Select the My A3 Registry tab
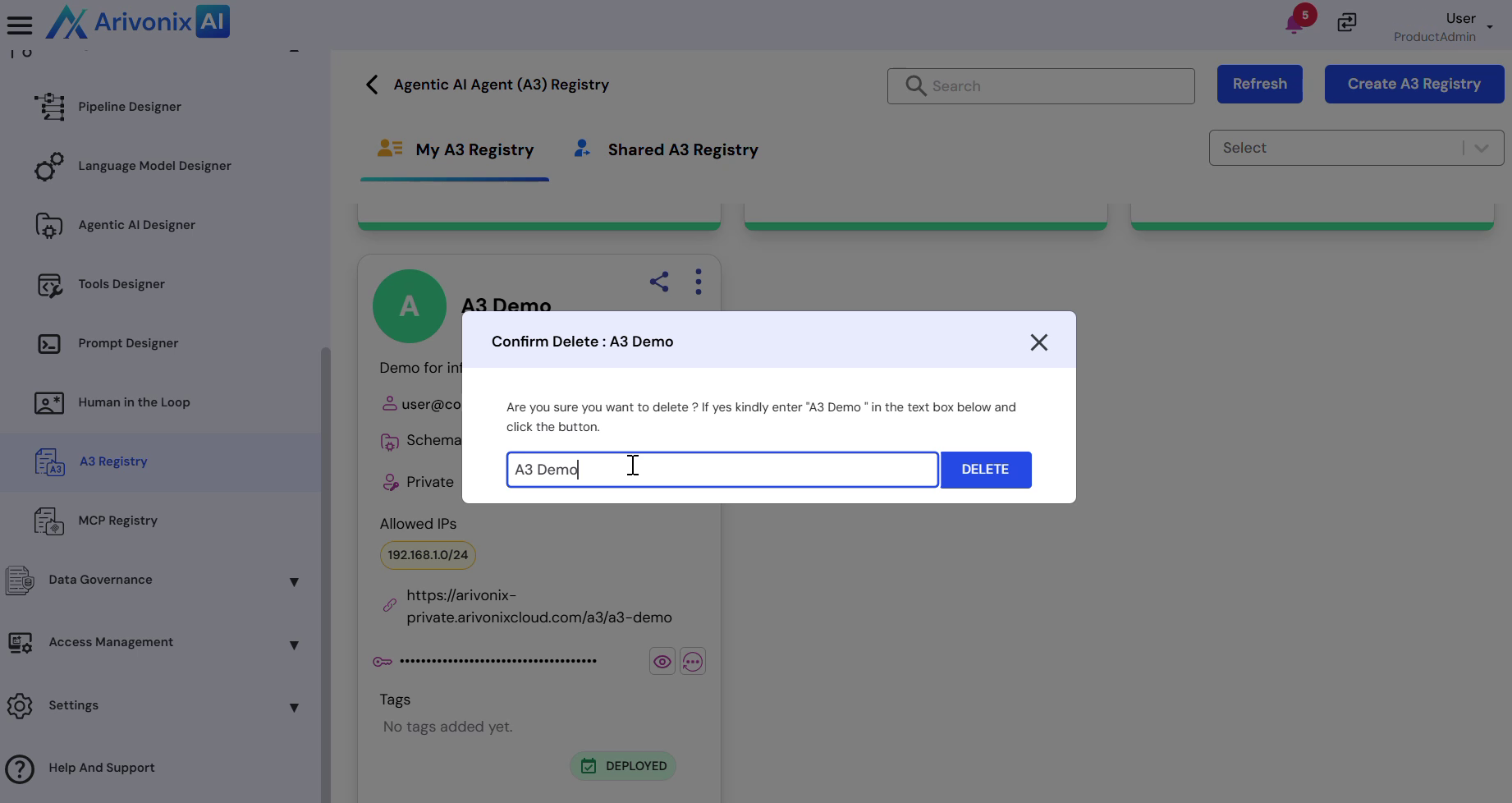 [474, 150]
